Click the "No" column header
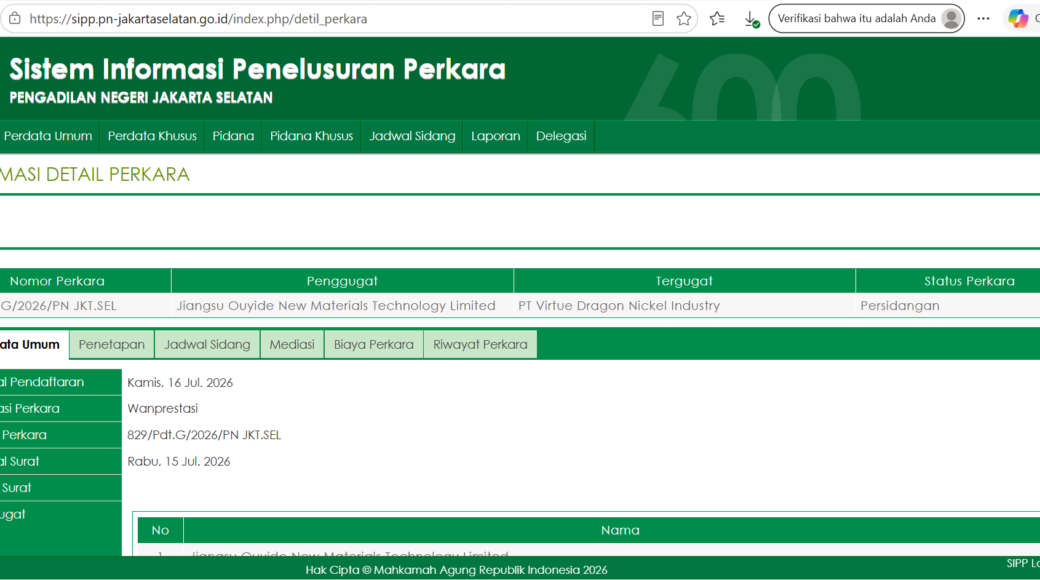Viewport: 1040px width, 580px height. (x=160, y=530)
